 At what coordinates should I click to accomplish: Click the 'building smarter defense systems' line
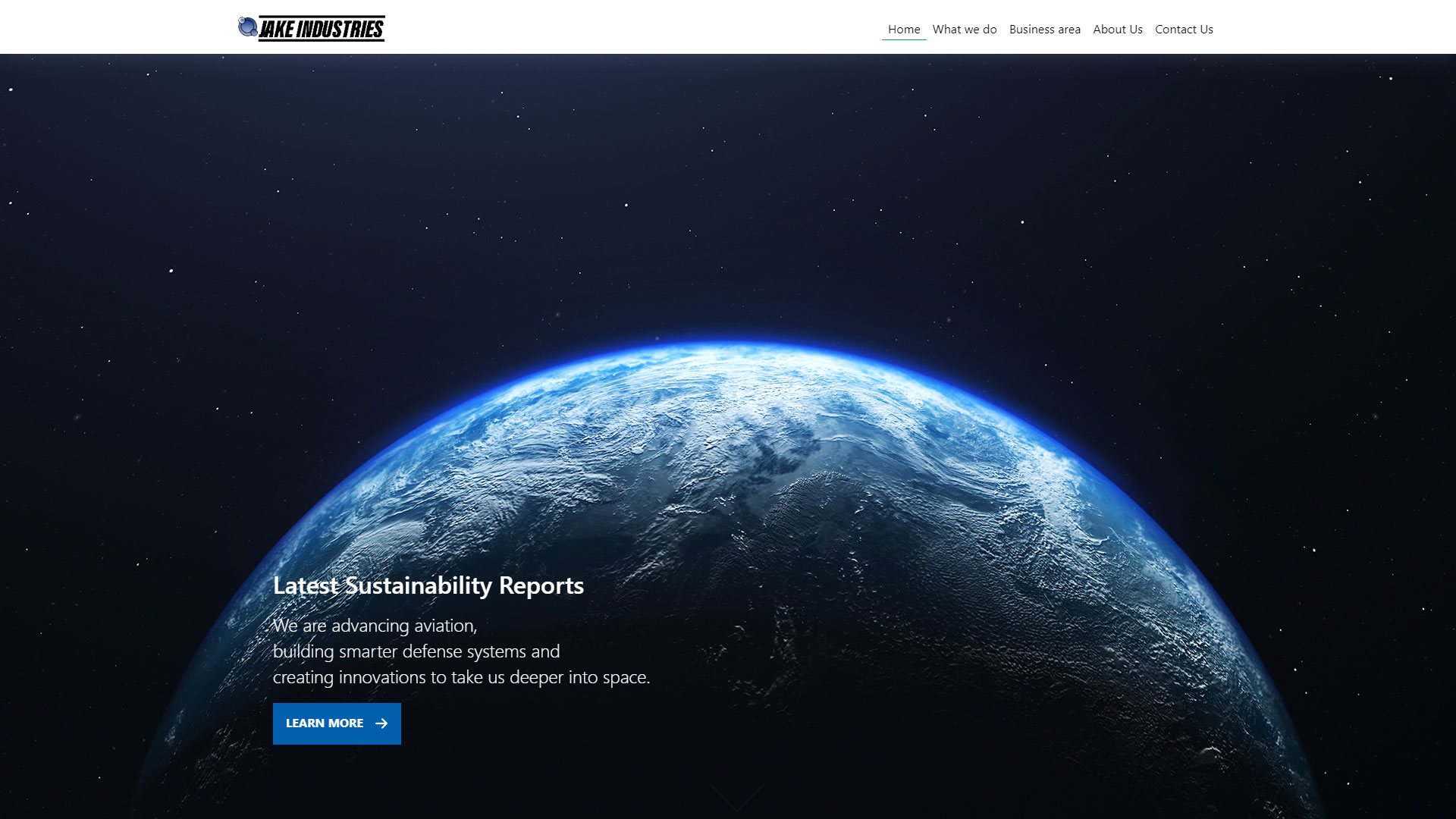(x=416, y=651)
